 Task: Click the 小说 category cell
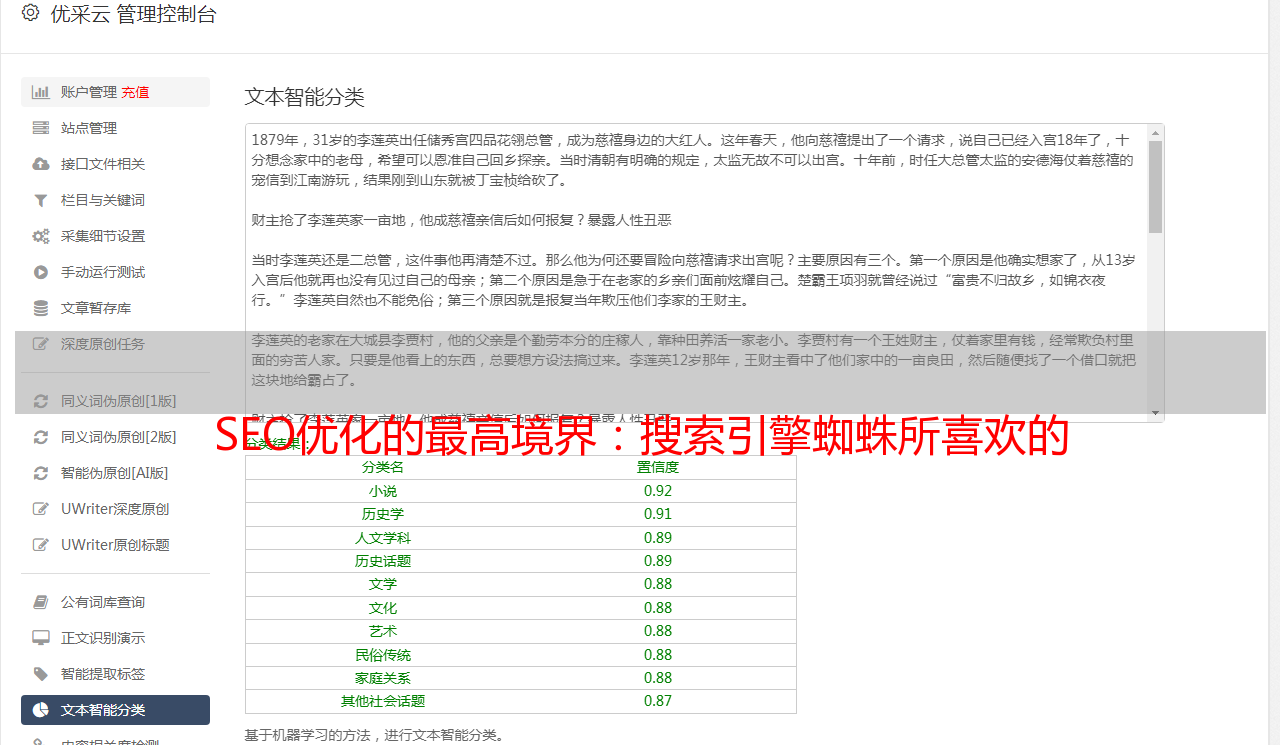click(383, 491)
